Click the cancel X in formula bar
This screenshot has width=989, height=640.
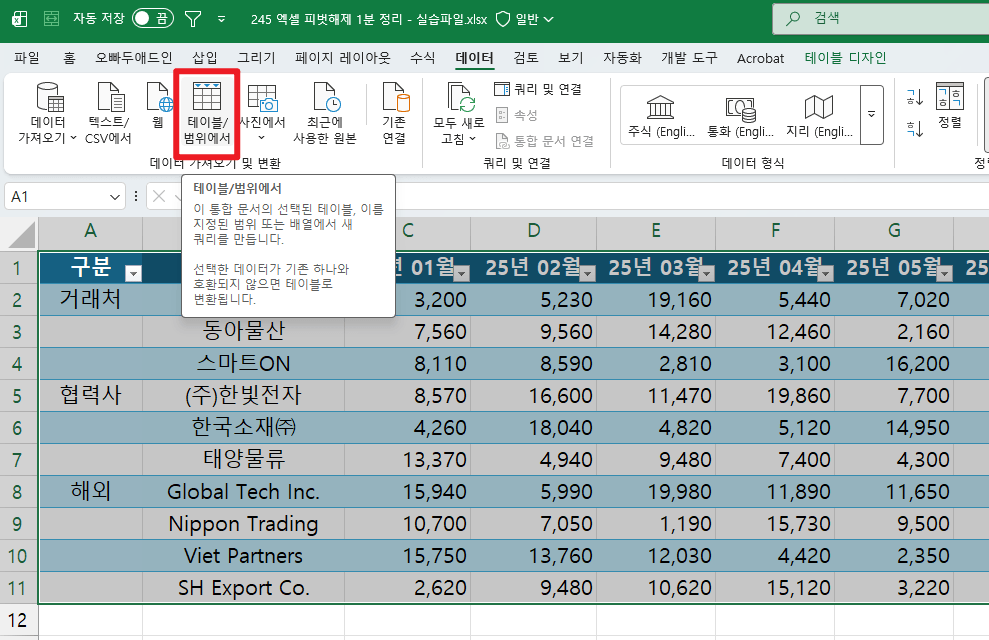(x=159, y=197)
